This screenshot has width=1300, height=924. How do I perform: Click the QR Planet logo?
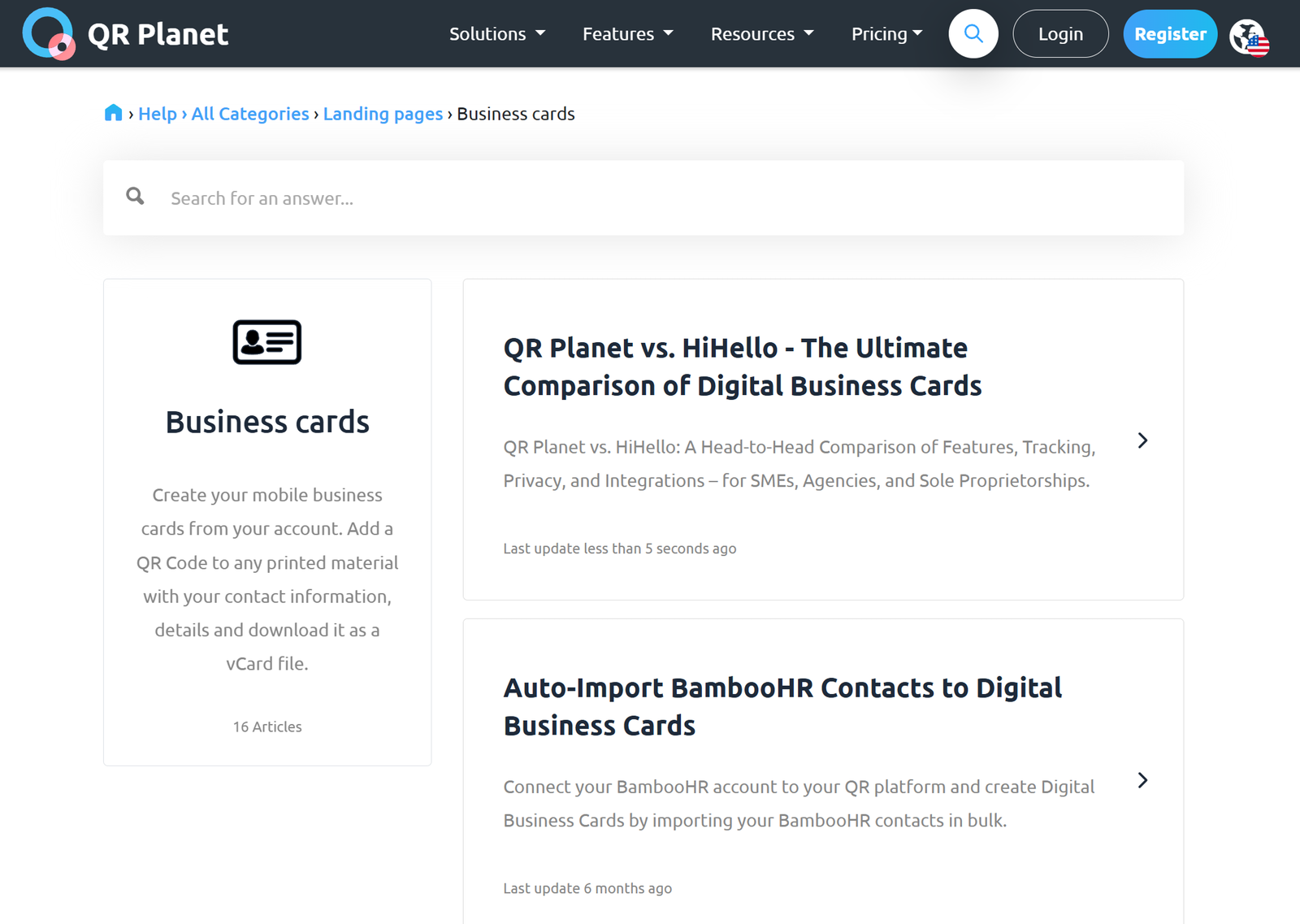click(x=126, y=33)
